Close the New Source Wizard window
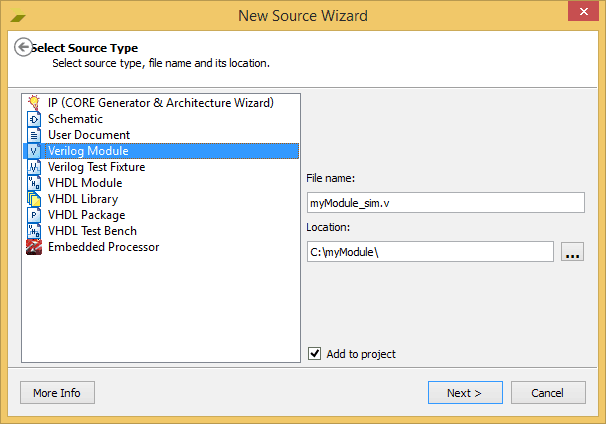 (583, 12)
